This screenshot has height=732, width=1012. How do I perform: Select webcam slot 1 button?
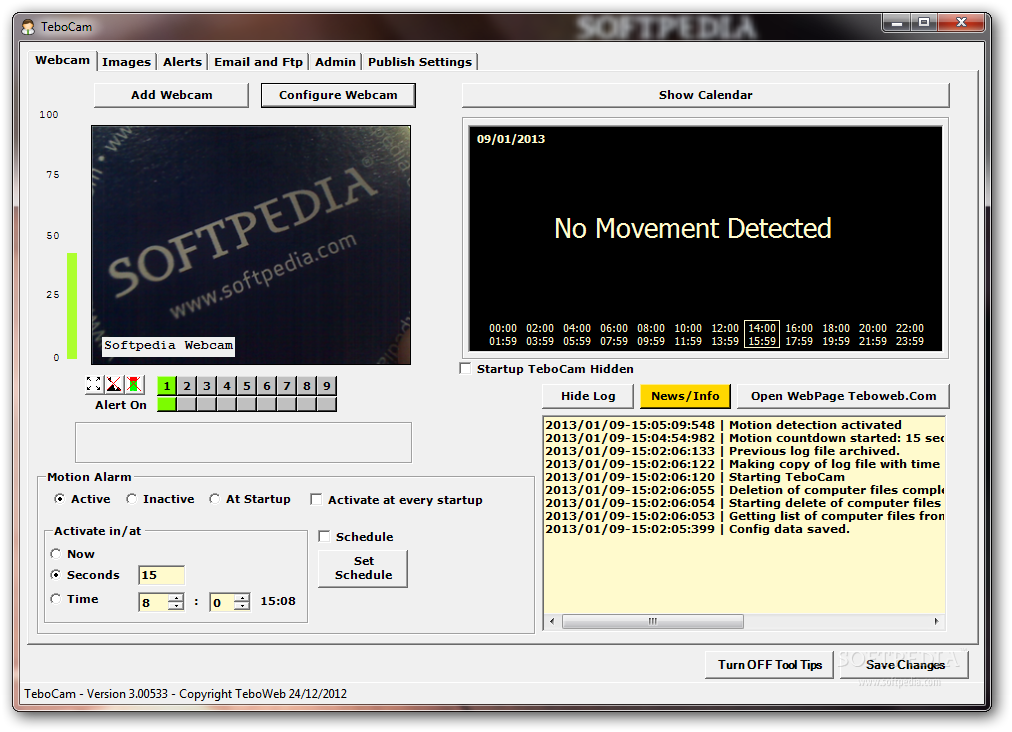point(167,386)
